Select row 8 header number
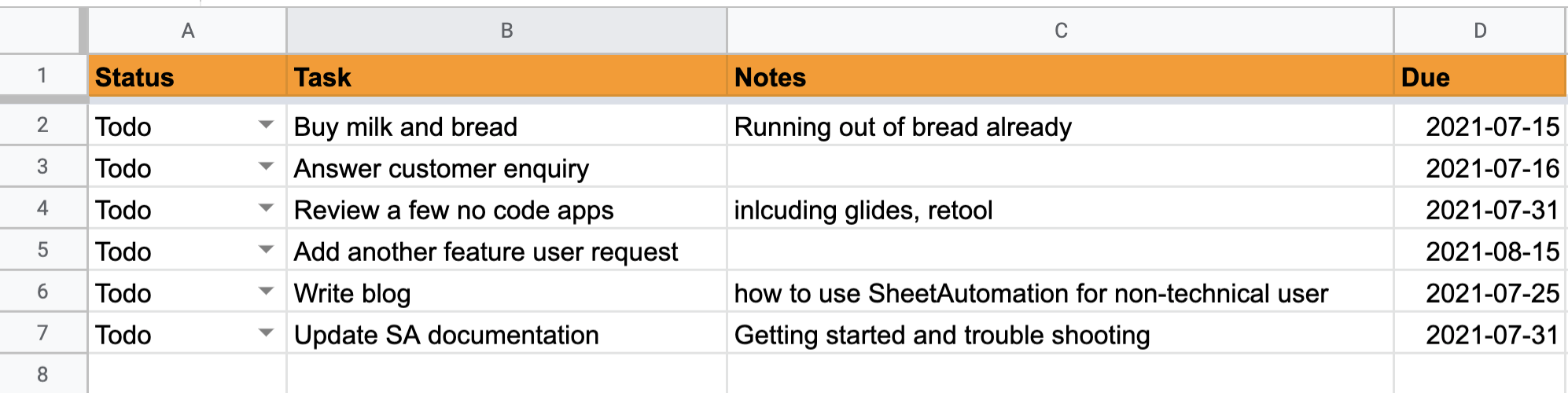Viewport: 1568px width, 393px height. pyautogui.click(x=42, y=374)
